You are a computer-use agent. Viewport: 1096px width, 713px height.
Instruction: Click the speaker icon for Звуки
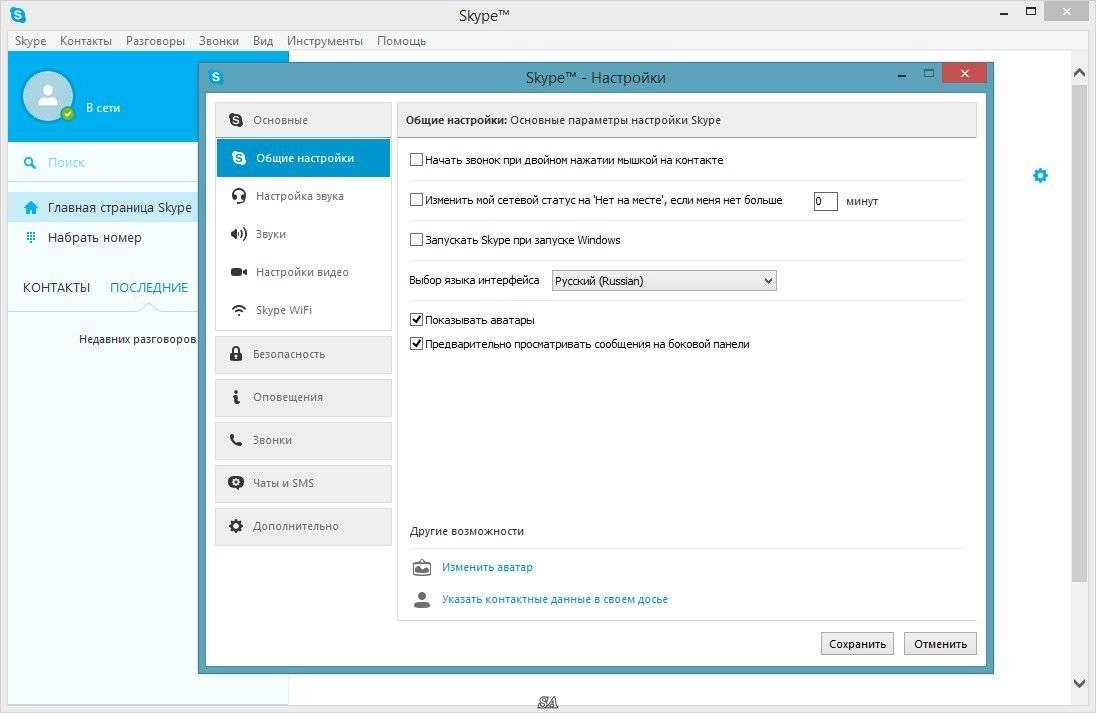pos(239,233)
